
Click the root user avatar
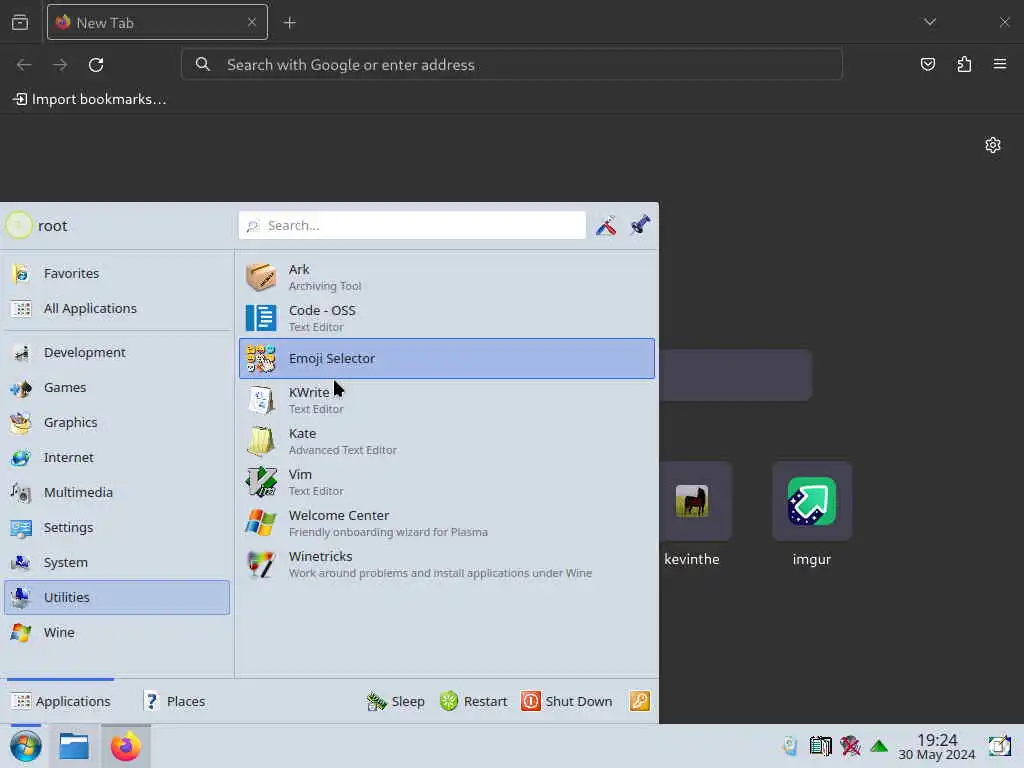(18, 225)
